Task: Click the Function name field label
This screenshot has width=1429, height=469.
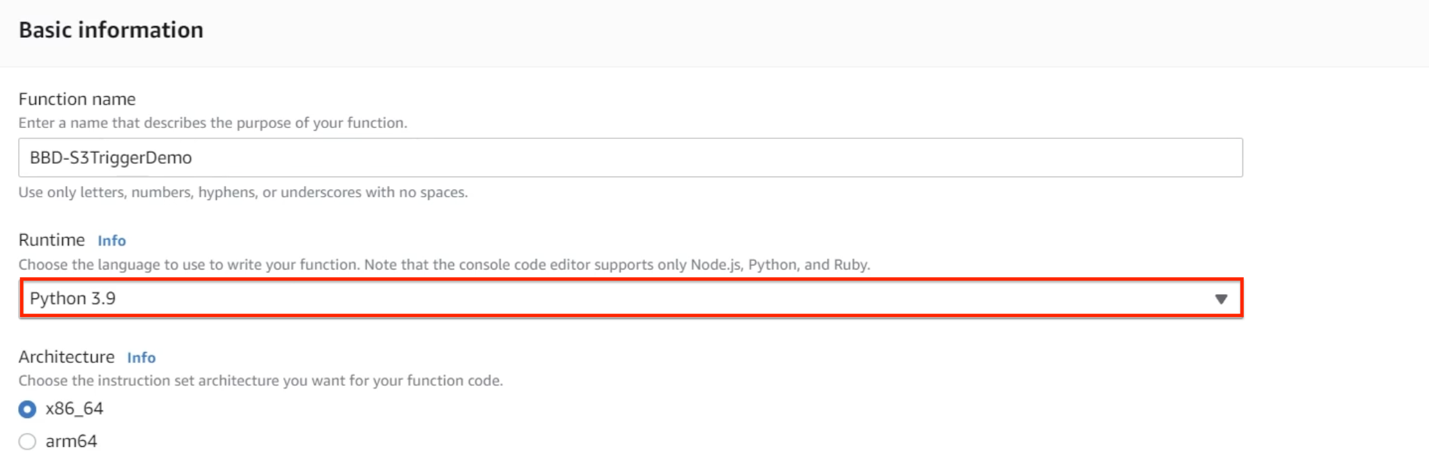Action: (x=77, y=99)
